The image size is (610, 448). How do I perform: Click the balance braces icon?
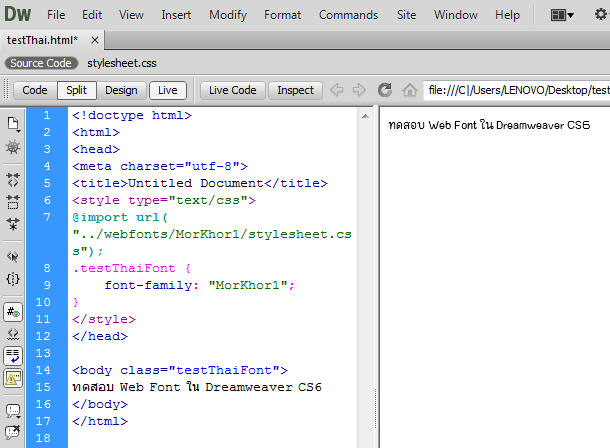point(13,279)
